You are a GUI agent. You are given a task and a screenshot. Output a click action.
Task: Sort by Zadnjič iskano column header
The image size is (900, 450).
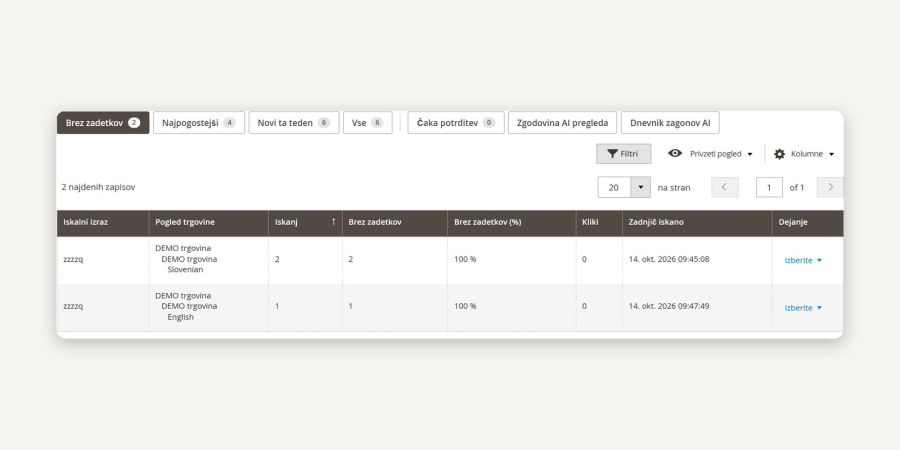pyautogui.click(x=697, y=223)
